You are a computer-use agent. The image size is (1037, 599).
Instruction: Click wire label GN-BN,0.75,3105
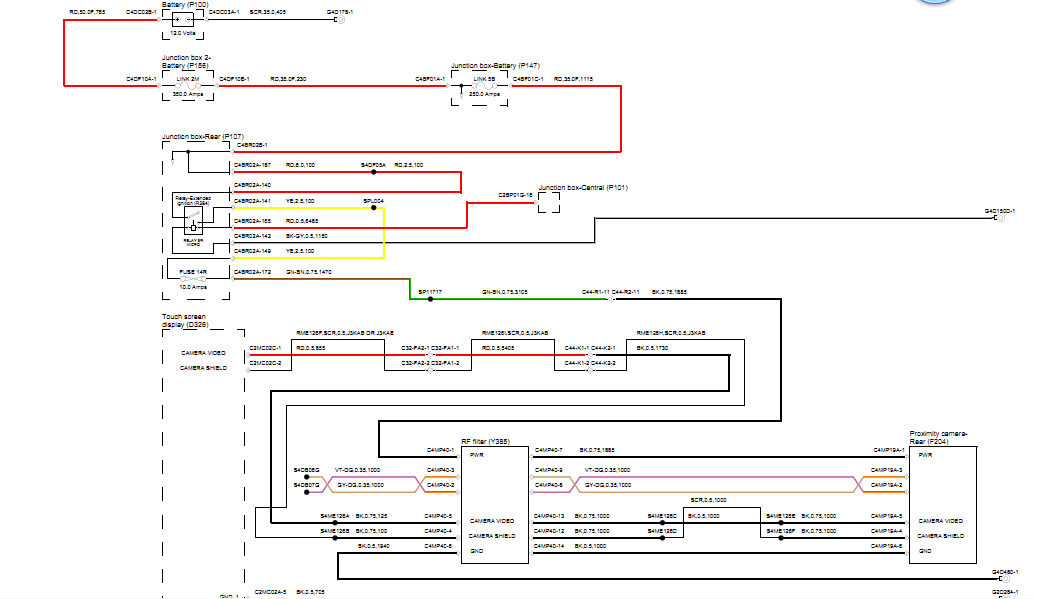(505, 292)
